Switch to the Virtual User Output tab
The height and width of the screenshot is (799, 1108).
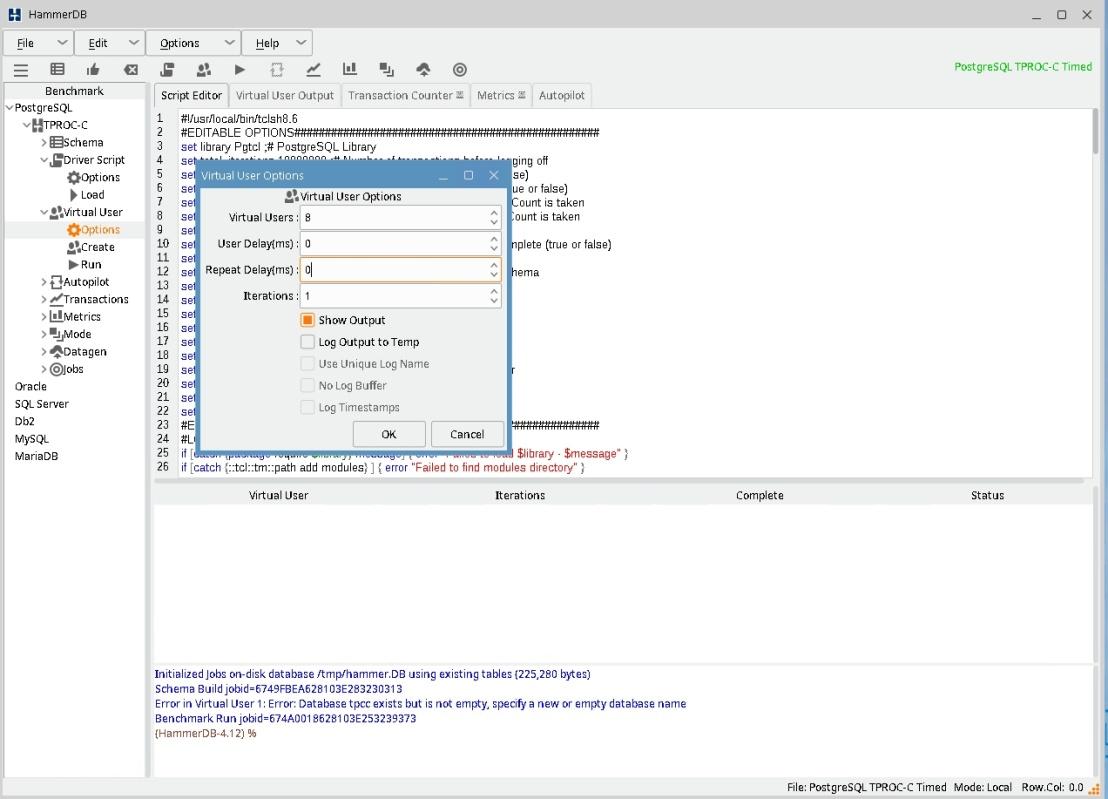(x=284, y=95)
